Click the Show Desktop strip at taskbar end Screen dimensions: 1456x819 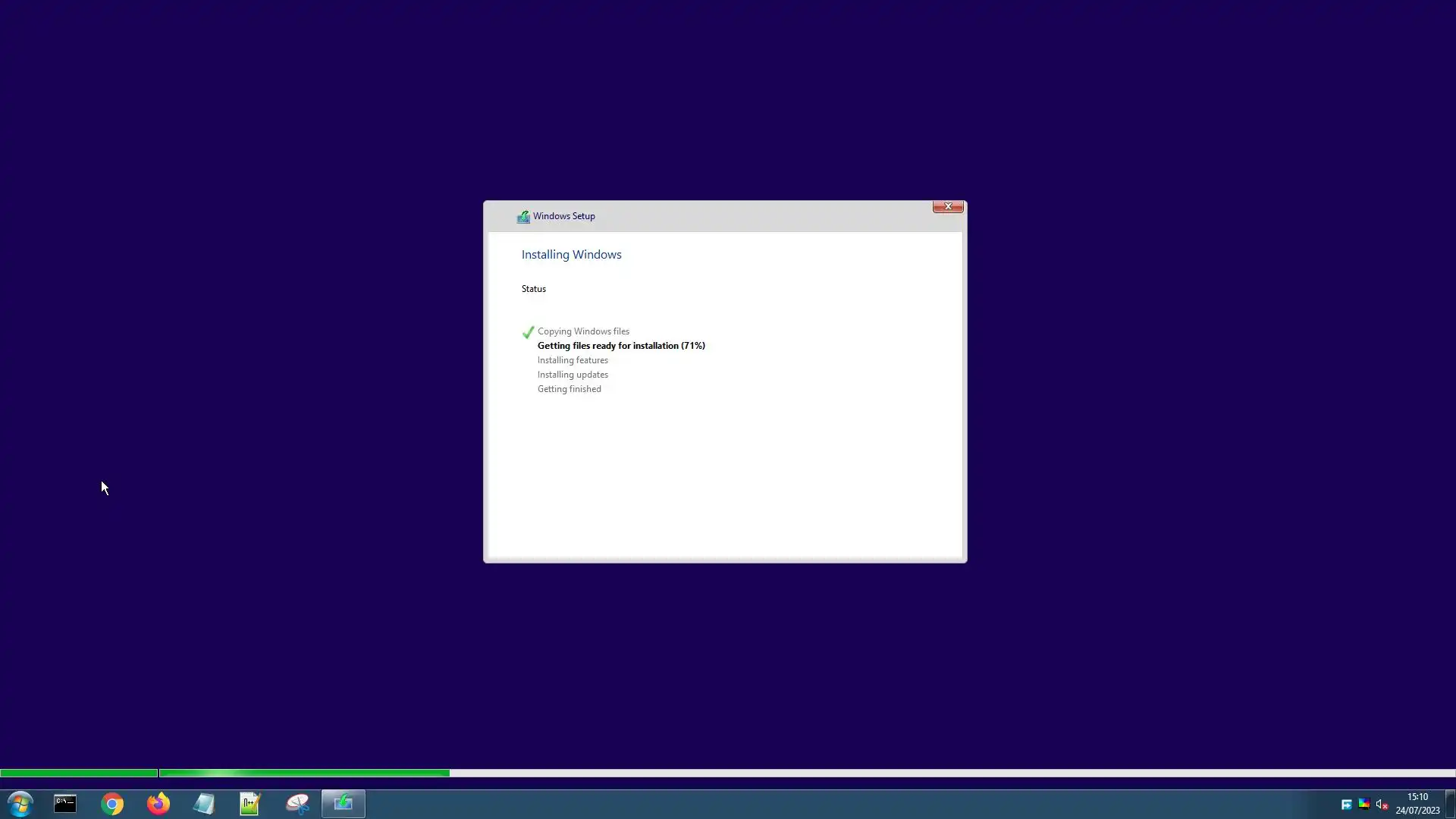tap(1450, 803)
